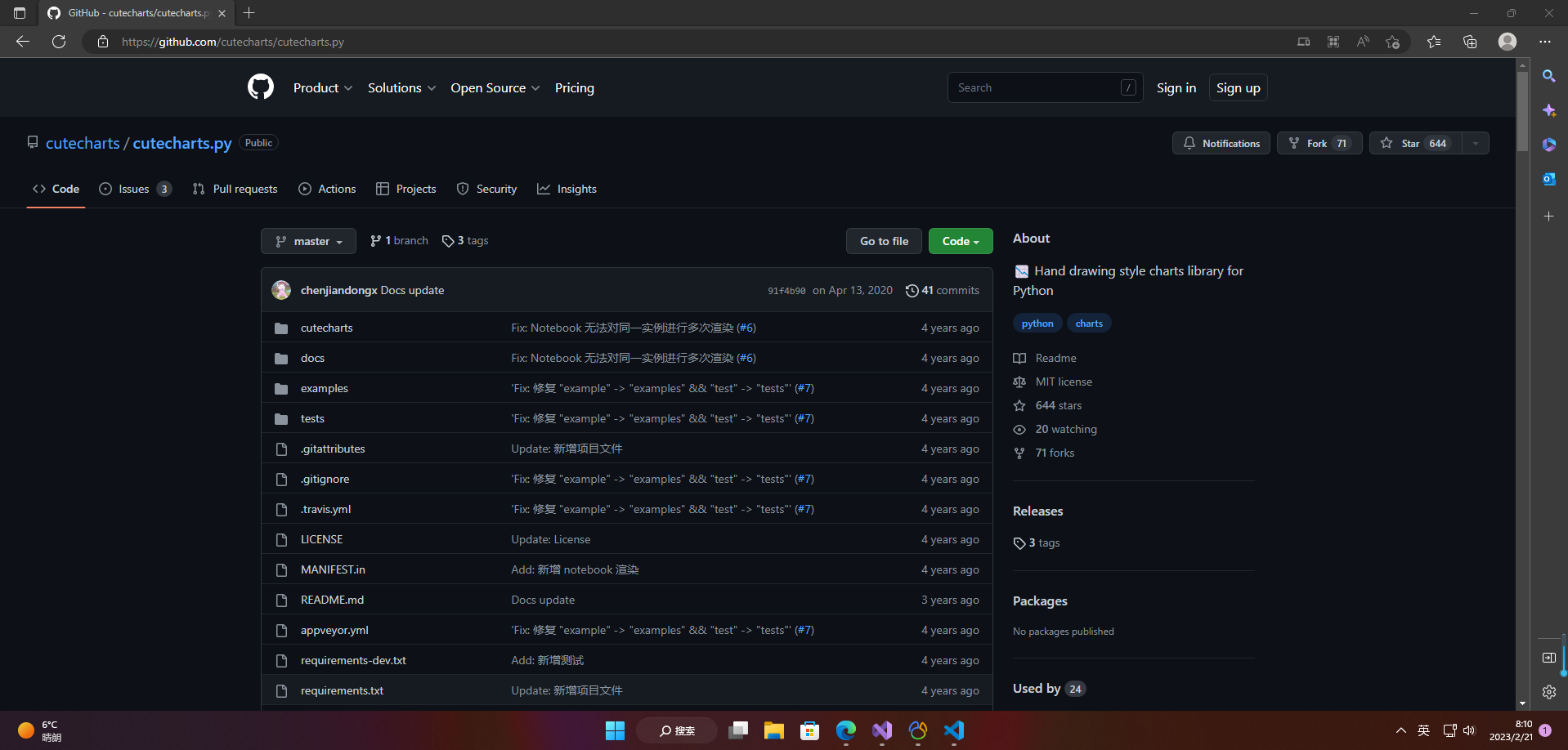The width and height of the screenshot is (1568, 750).
Task: Open the Projects tab
Action: click(405, 189)
